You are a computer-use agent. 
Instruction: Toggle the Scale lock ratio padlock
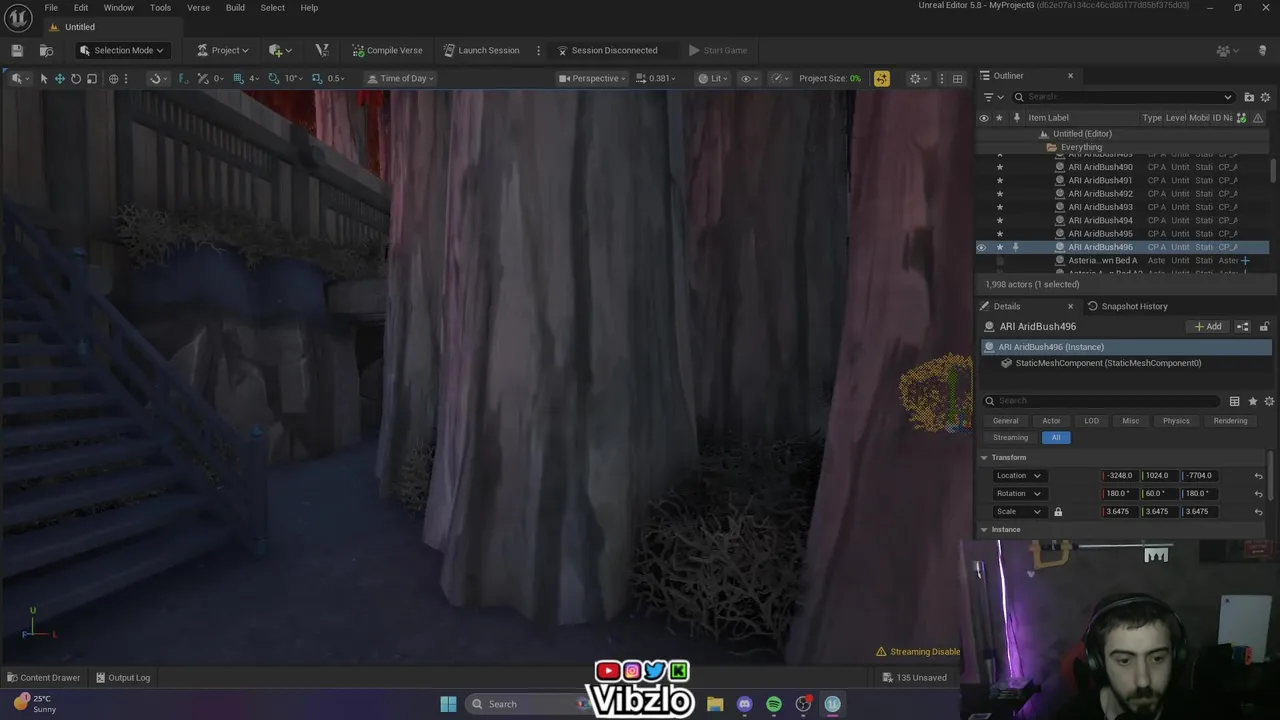point(1058,512)
